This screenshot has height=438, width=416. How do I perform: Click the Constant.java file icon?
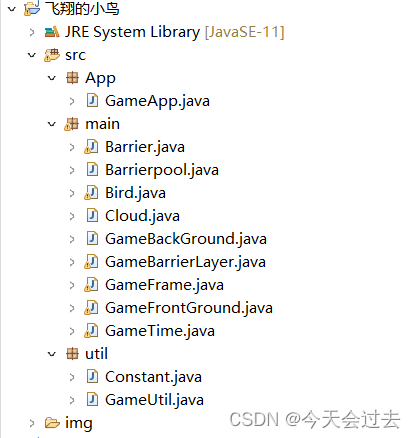92,377
